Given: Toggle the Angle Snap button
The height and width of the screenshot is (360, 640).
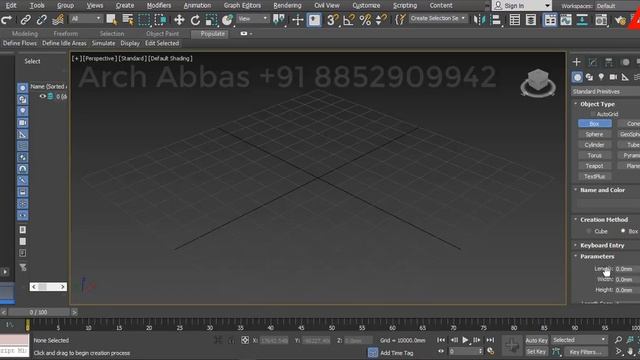Looking at the screenshot, I should point(349,20).
